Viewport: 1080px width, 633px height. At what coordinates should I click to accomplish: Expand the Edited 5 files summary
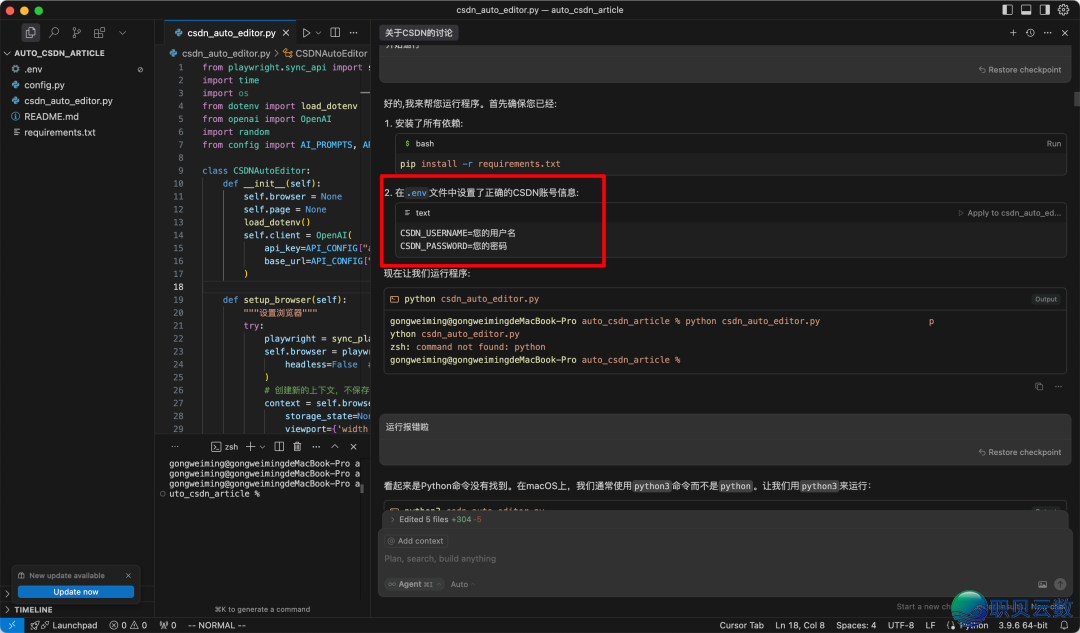click(424, 520)
